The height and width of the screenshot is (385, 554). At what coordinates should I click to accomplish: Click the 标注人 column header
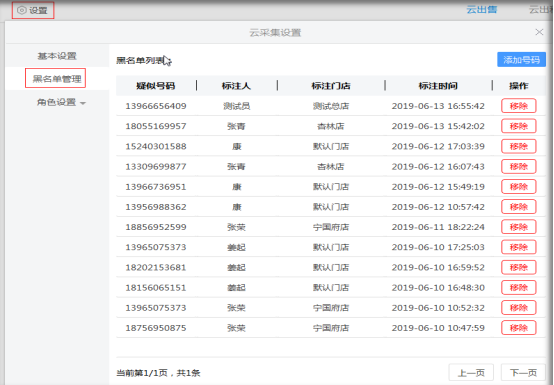pos(236,86)
